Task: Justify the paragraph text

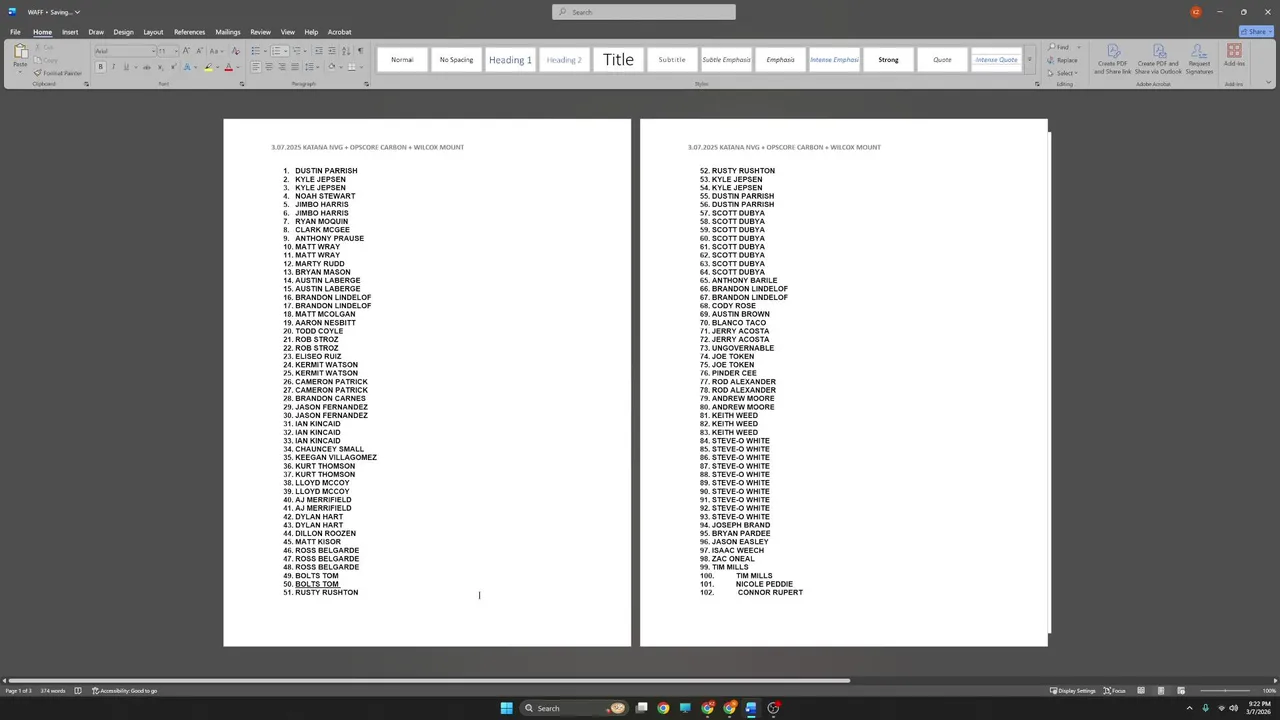Action: coord(294,67)
